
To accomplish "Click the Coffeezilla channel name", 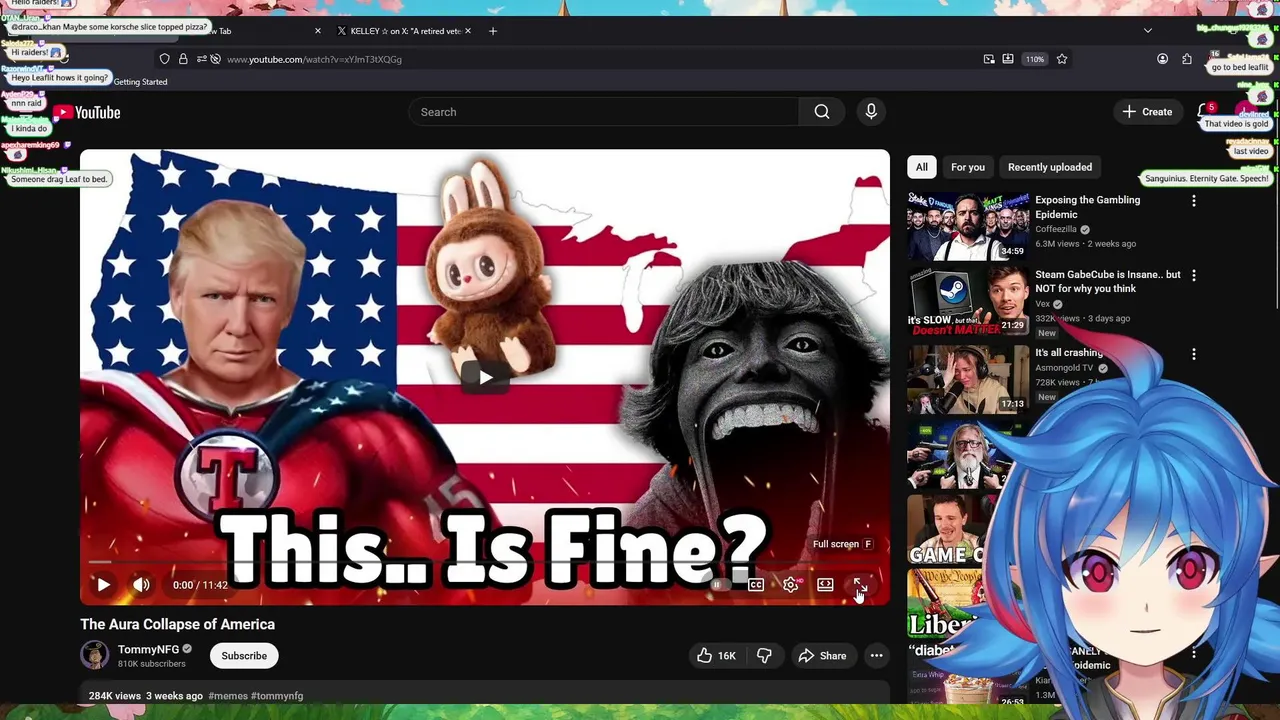I will point(1056,229).
